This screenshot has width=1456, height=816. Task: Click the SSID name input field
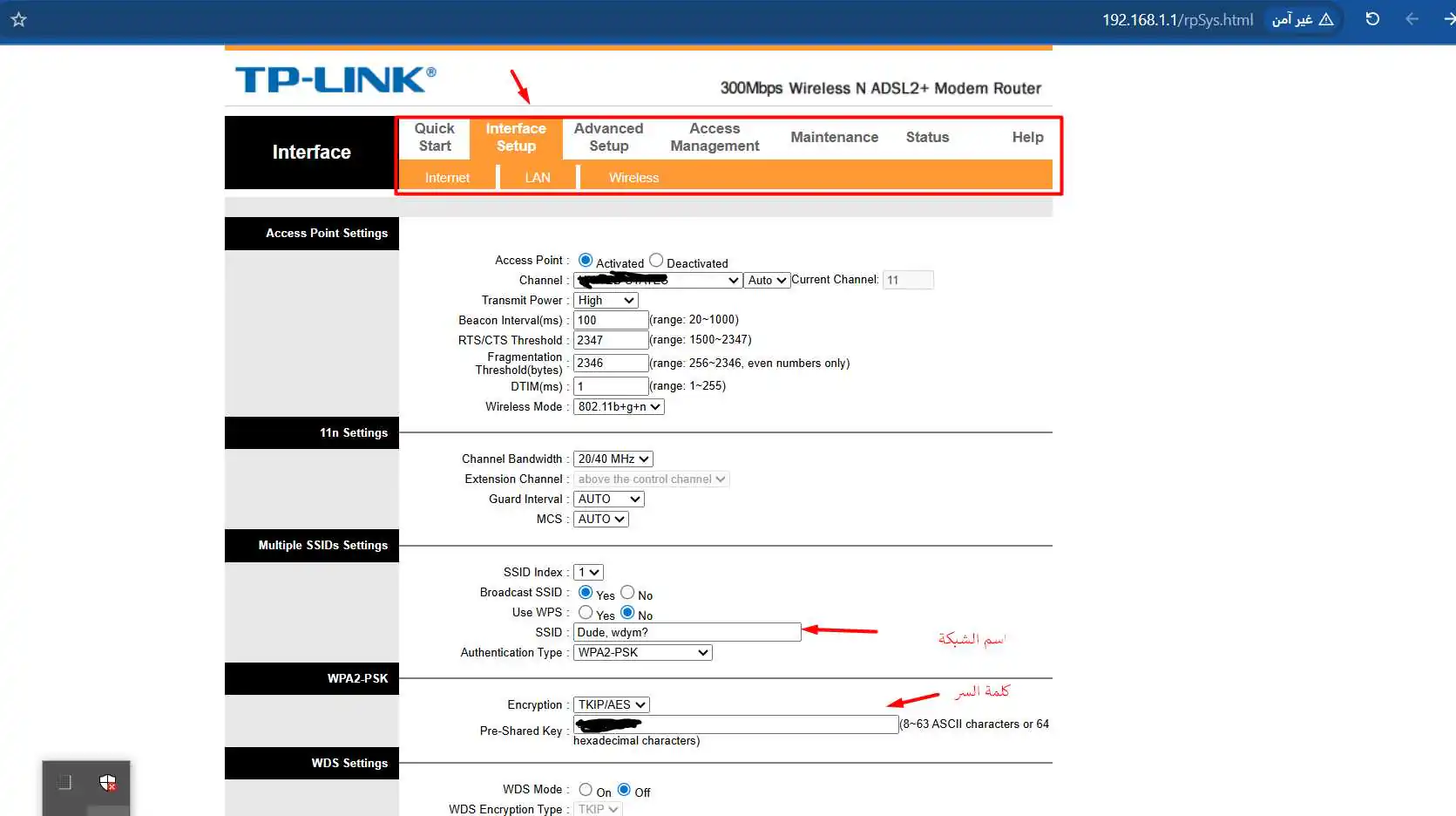click(687, 633)
